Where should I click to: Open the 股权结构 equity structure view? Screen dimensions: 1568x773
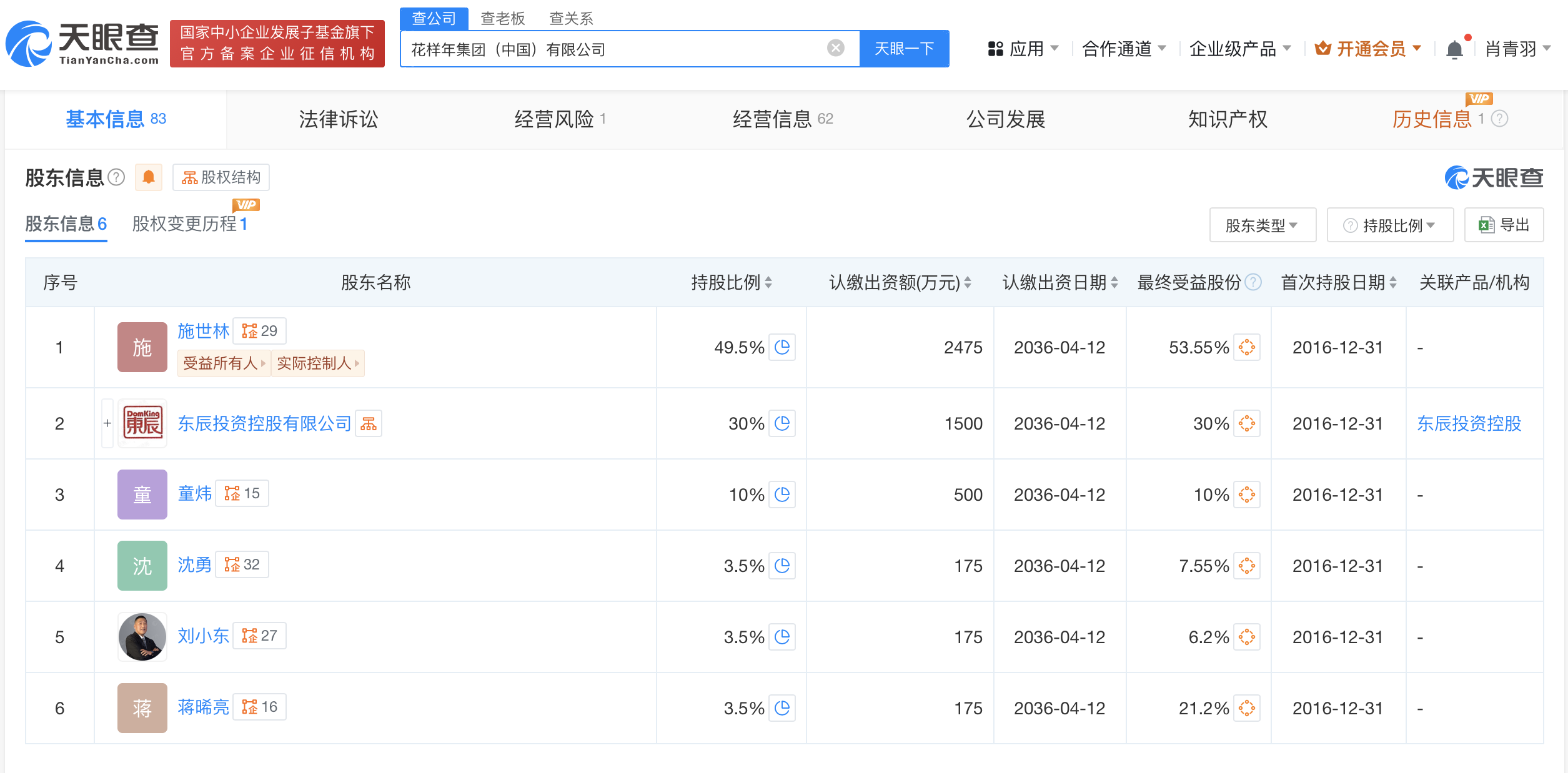tap(220, 177)
